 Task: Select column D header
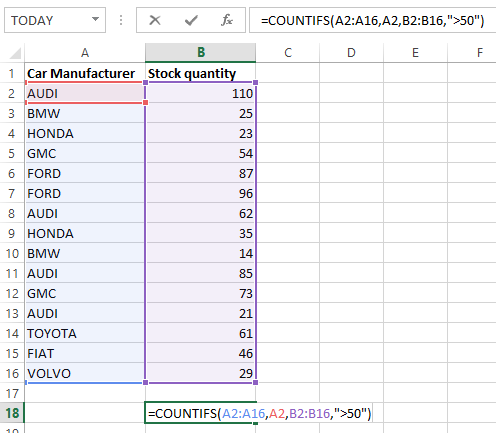[351, 53]
